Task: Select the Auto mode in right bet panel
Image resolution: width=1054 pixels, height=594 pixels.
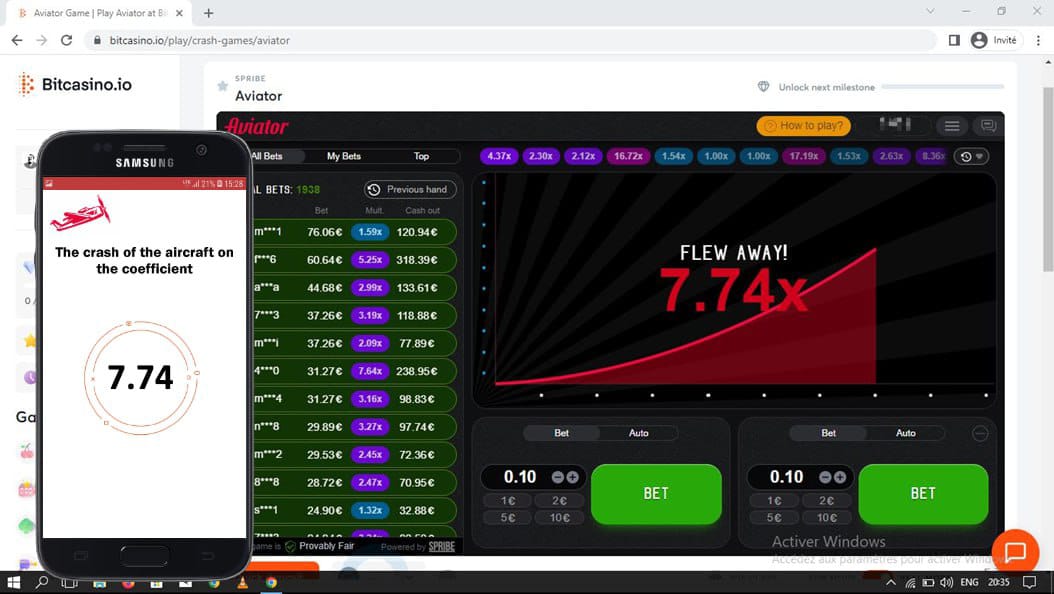Action: coord(905,433)
